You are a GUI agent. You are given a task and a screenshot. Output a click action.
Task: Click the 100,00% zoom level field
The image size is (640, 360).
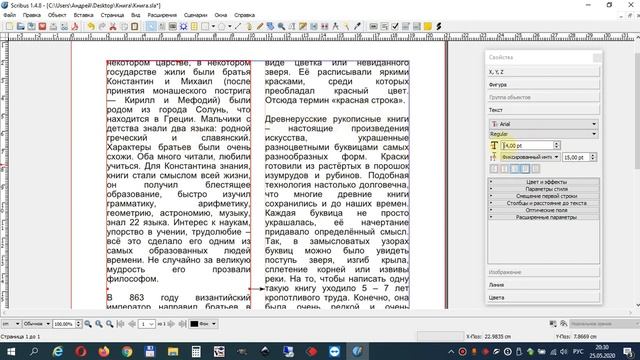pyautogui.click(x=64, y=324)
